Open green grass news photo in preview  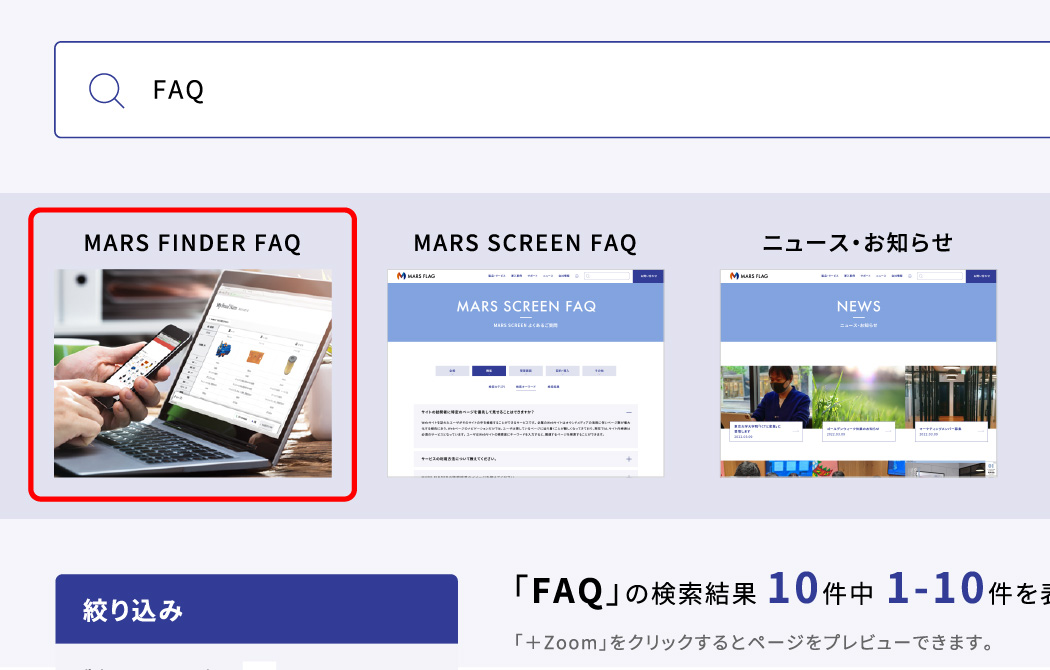coord(858,397)
